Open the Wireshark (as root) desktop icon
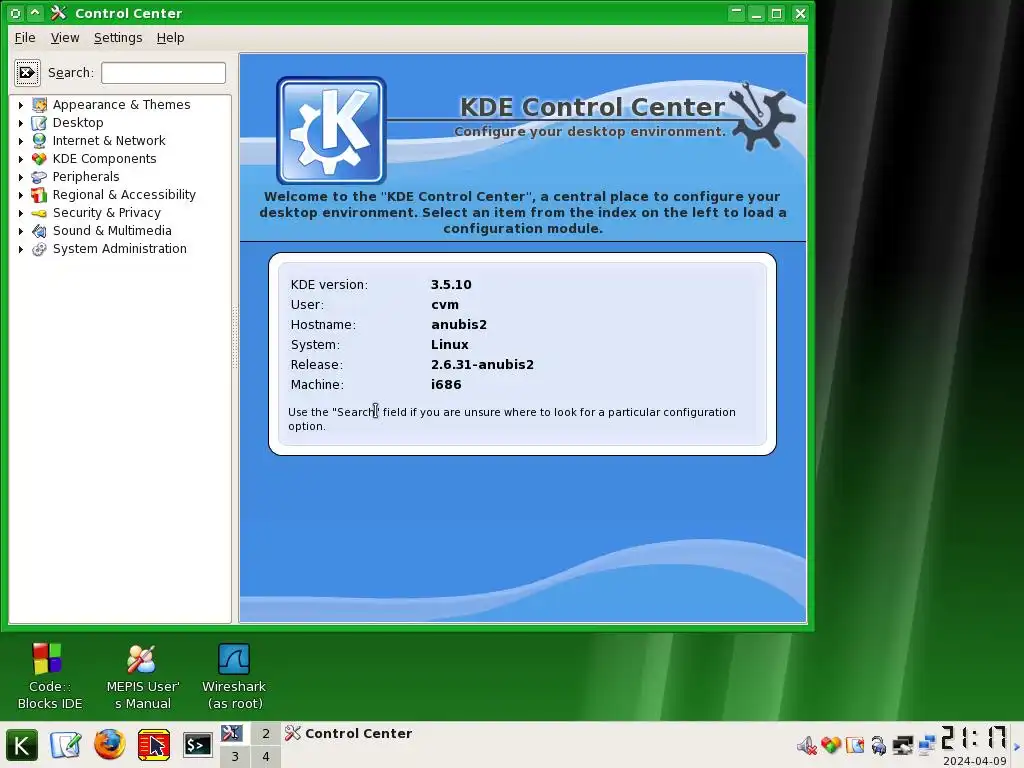 (x=234, y=658)
